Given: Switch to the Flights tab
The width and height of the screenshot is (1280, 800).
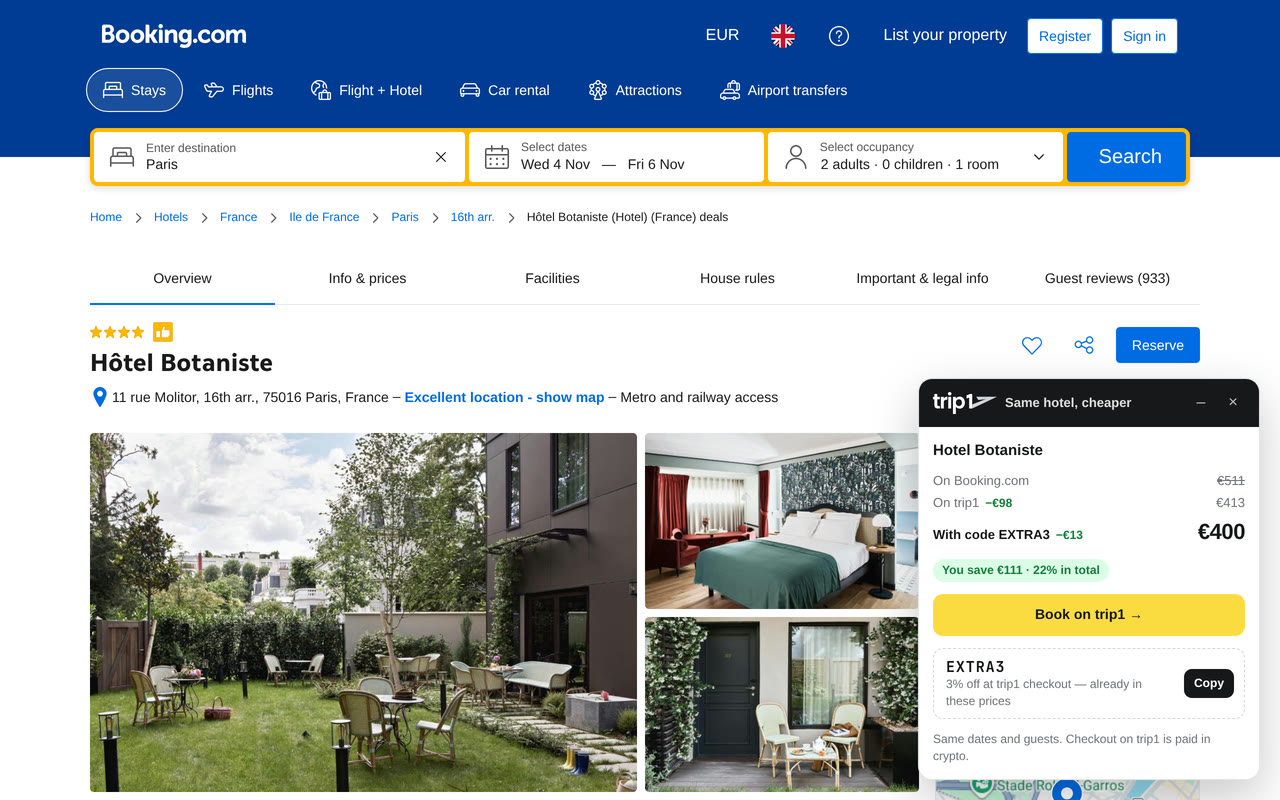Looking at the screenshot, I should [x=238, y=90].
